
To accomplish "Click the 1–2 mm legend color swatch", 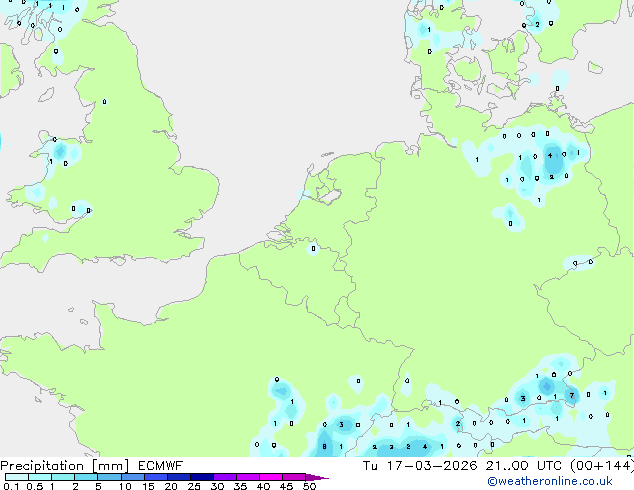I will pyautogui.click(x=63, y=477).
